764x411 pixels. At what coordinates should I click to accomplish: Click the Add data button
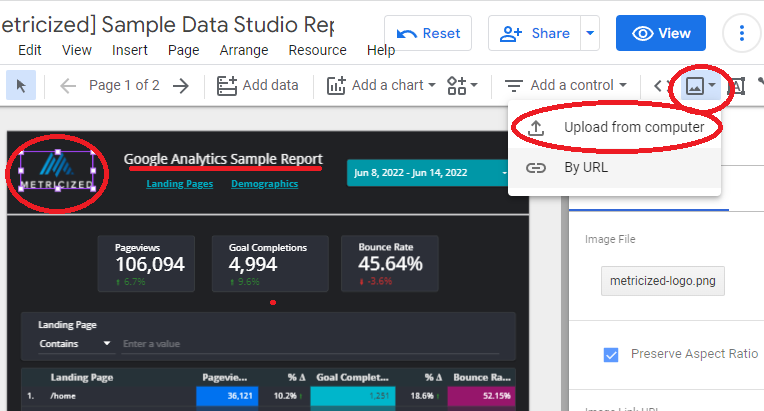[x=257, y=85]
